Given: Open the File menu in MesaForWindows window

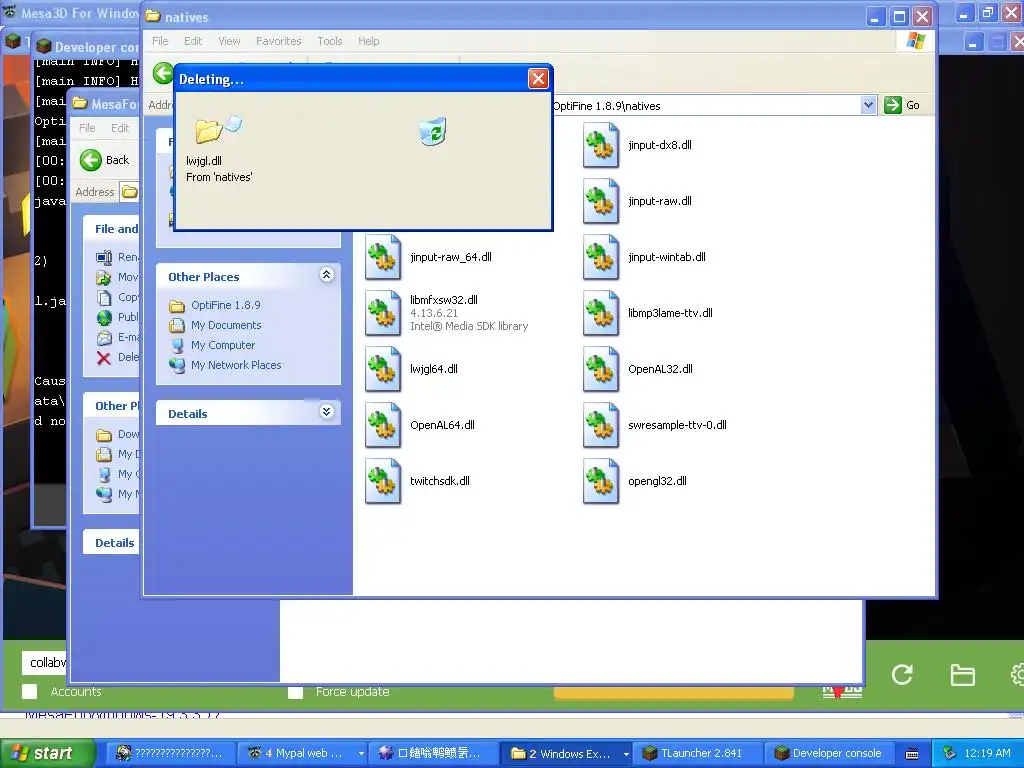Looking at the screenshot, I should point(87,128).
